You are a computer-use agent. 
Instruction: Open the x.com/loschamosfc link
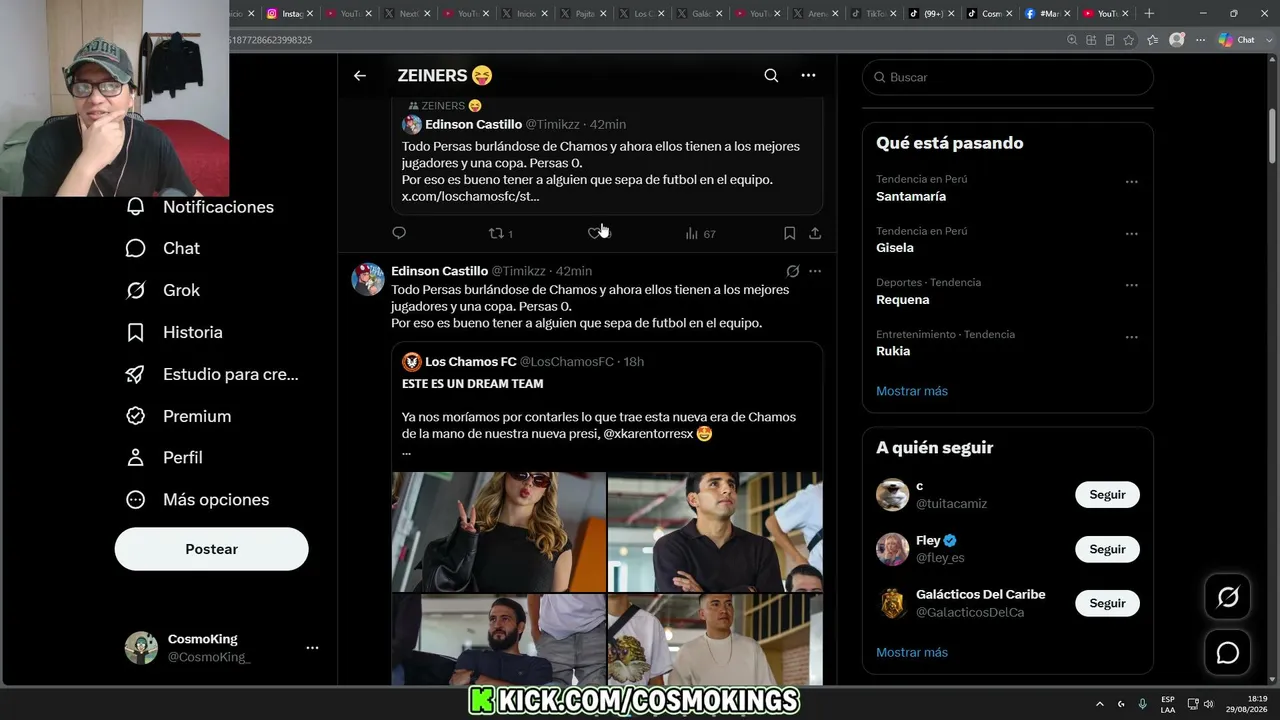tap(470, 196)
